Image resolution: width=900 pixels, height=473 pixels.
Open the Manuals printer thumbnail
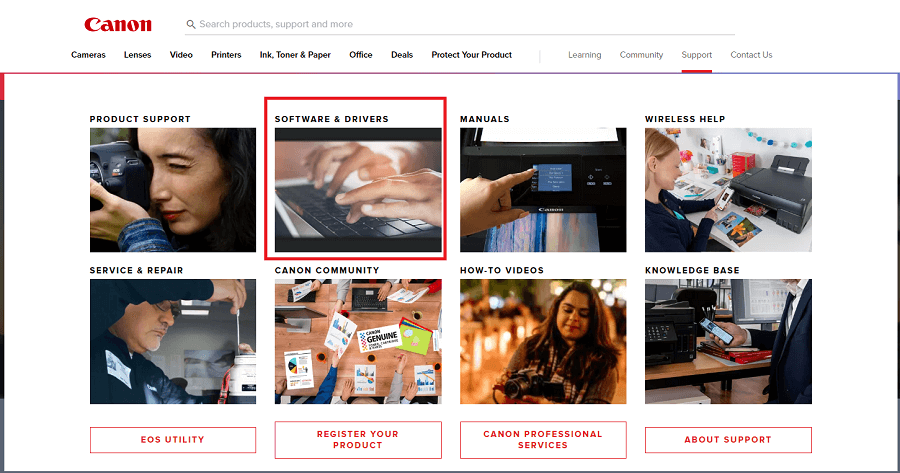(543, 189)
